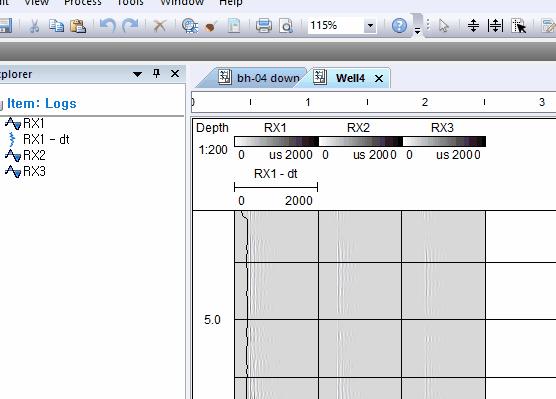Screen dimensions: 556x399
Task: Click the column fit width icon
Action: (x=495, y=26)
